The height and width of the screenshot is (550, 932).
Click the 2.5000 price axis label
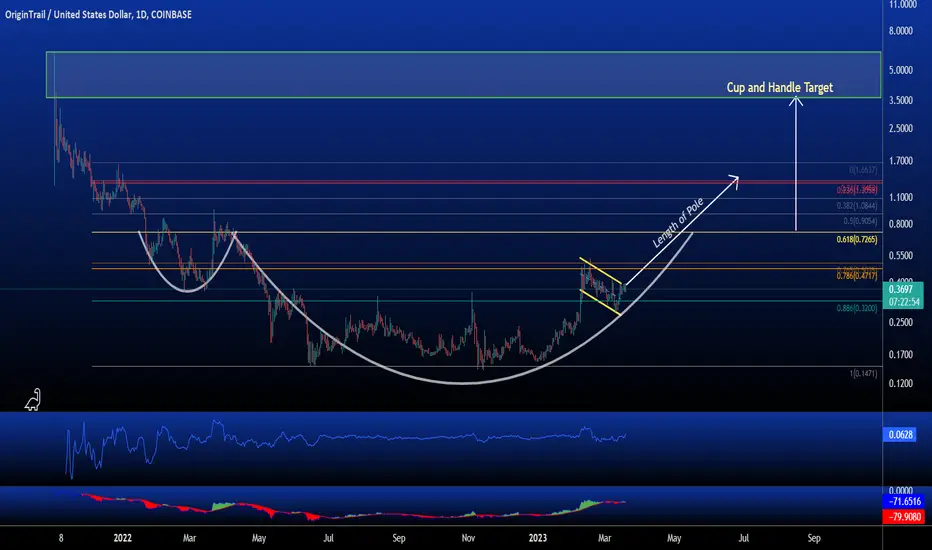tap(900, 128)
